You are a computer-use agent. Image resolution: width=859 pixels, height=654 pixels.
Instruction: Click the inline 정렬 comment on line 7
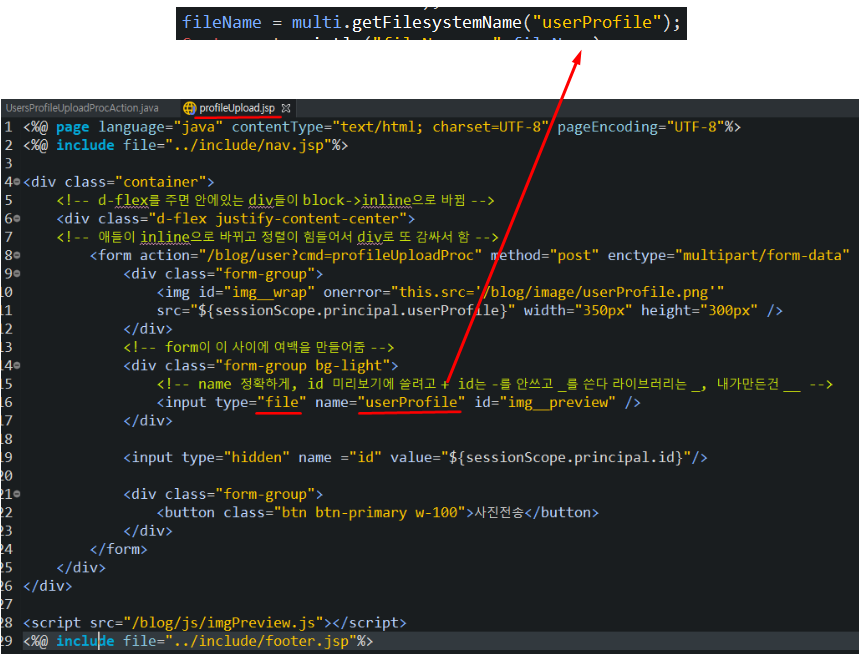(x=277, y=237)
